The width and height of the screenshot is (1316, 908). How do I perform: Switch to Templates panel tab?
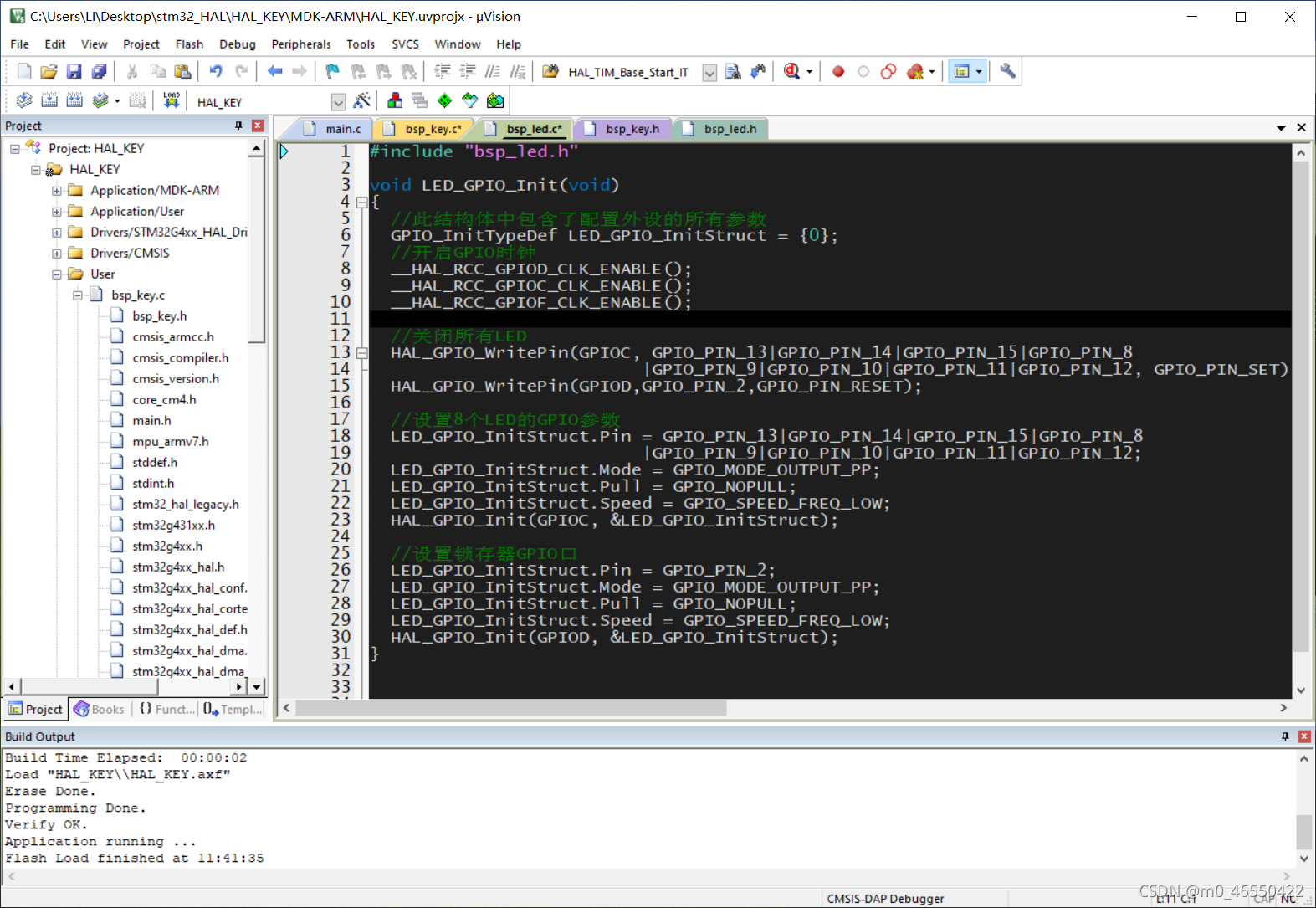pyautogui.click(x=233, y=710)
